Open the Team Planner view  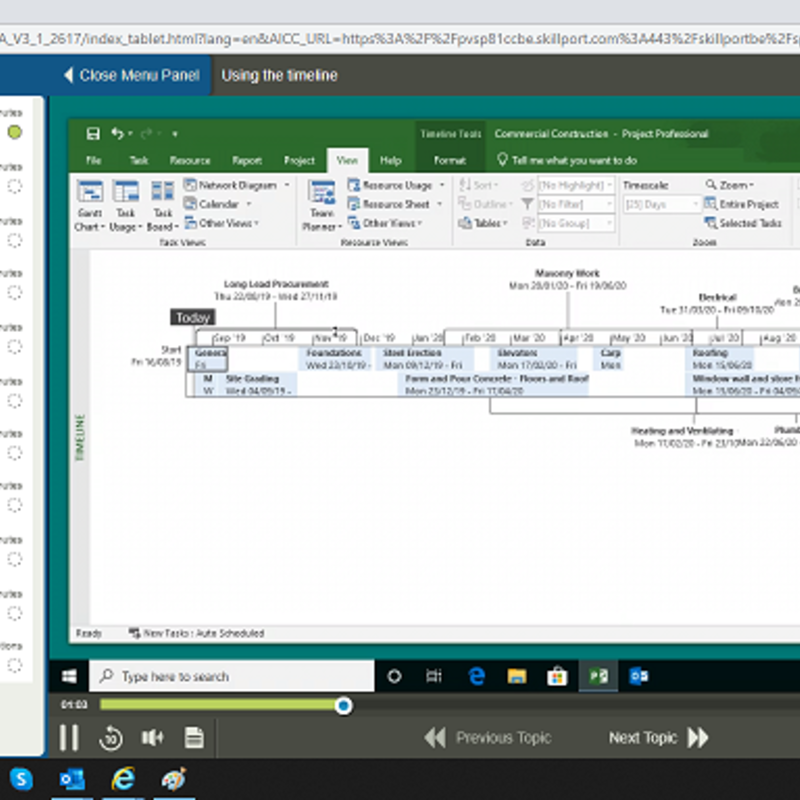(x=321, y=206)
